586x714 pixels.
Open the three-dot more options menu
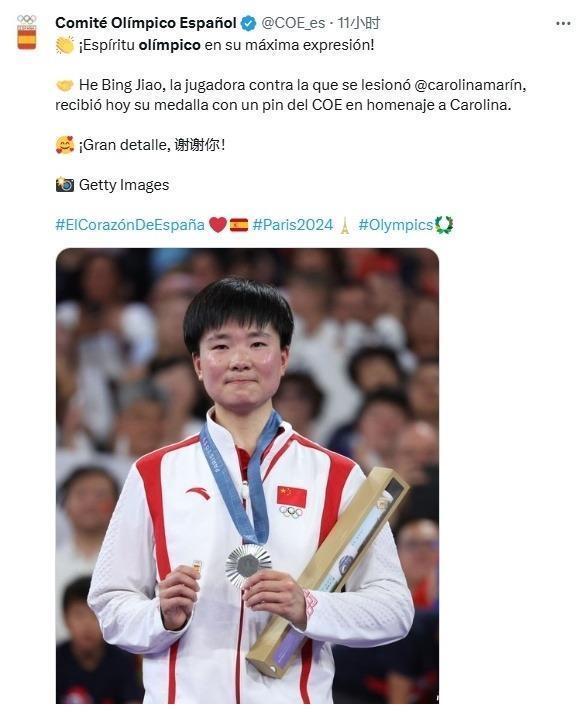click(x=563, y=23)
